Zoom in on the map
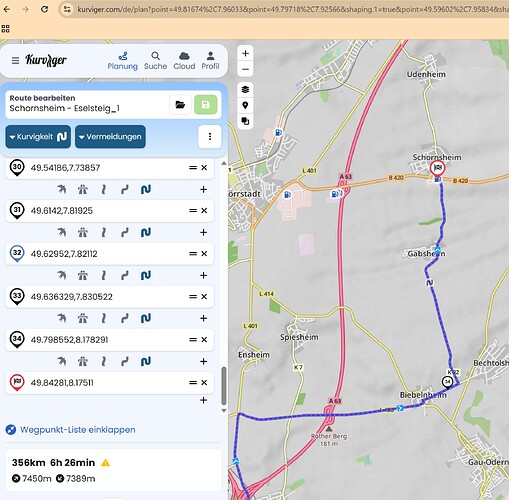The height and width of the screenshot is (500, 509). coord(245,53)
